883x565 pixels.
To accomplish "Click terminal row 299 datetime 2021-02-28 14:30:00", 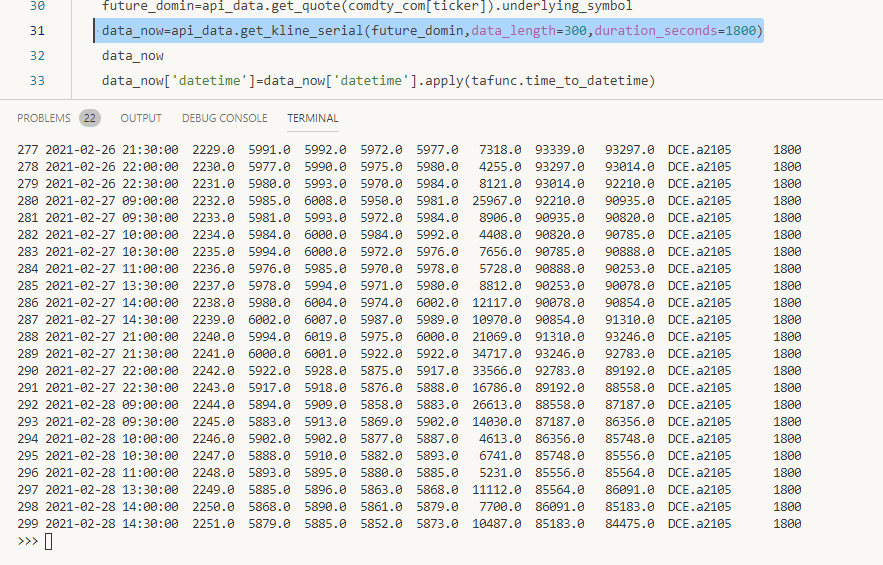I will (112, 524).
